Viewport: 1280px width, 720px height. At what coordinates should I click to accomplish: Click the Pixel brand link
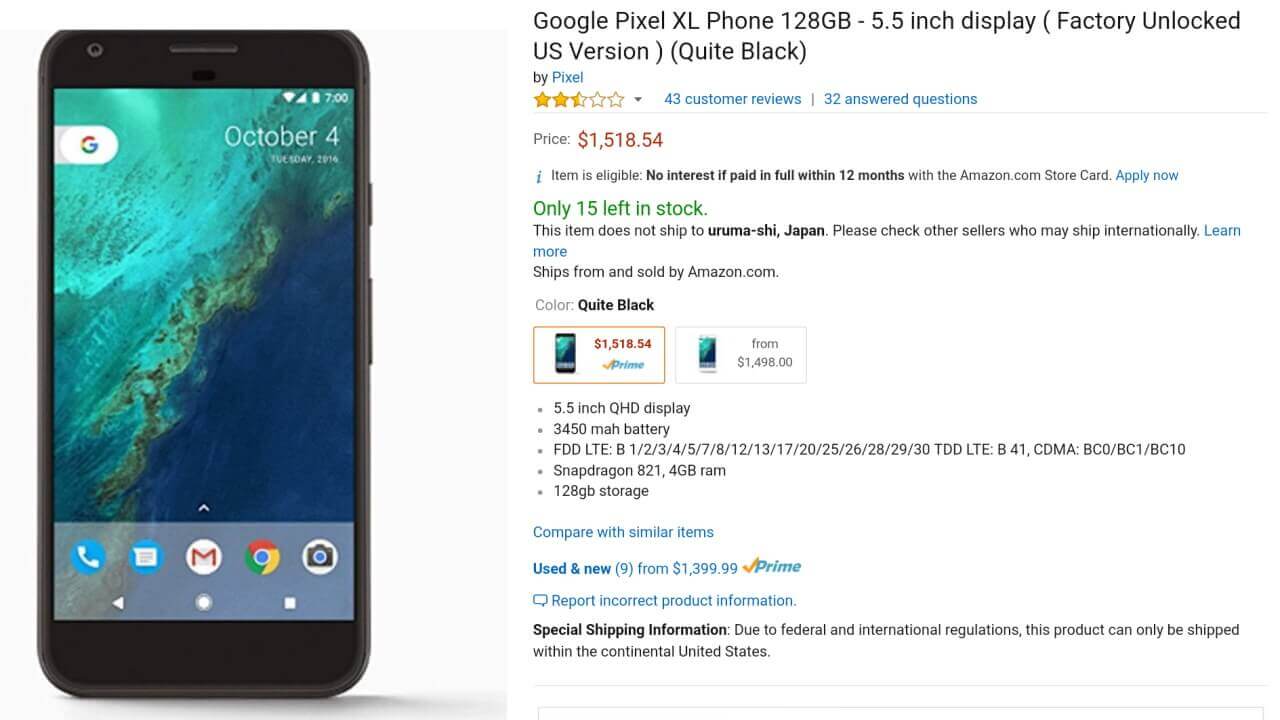[x=567, y=77]
